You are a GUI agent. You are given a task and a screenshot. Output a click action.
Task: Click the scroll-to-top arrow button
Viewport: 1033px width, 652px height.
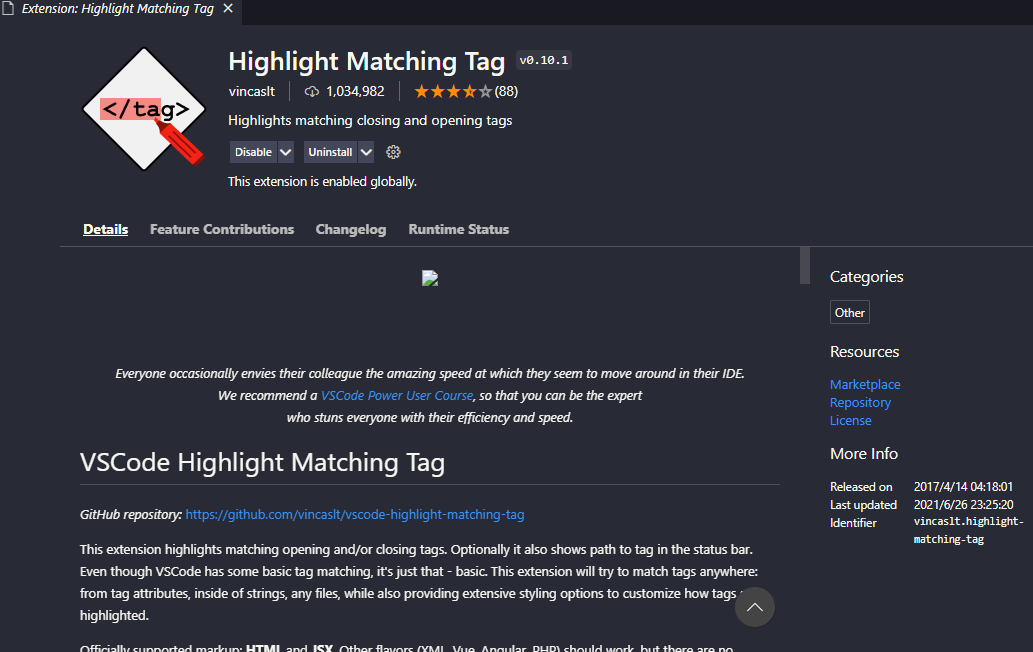click(x=755, y=607)
